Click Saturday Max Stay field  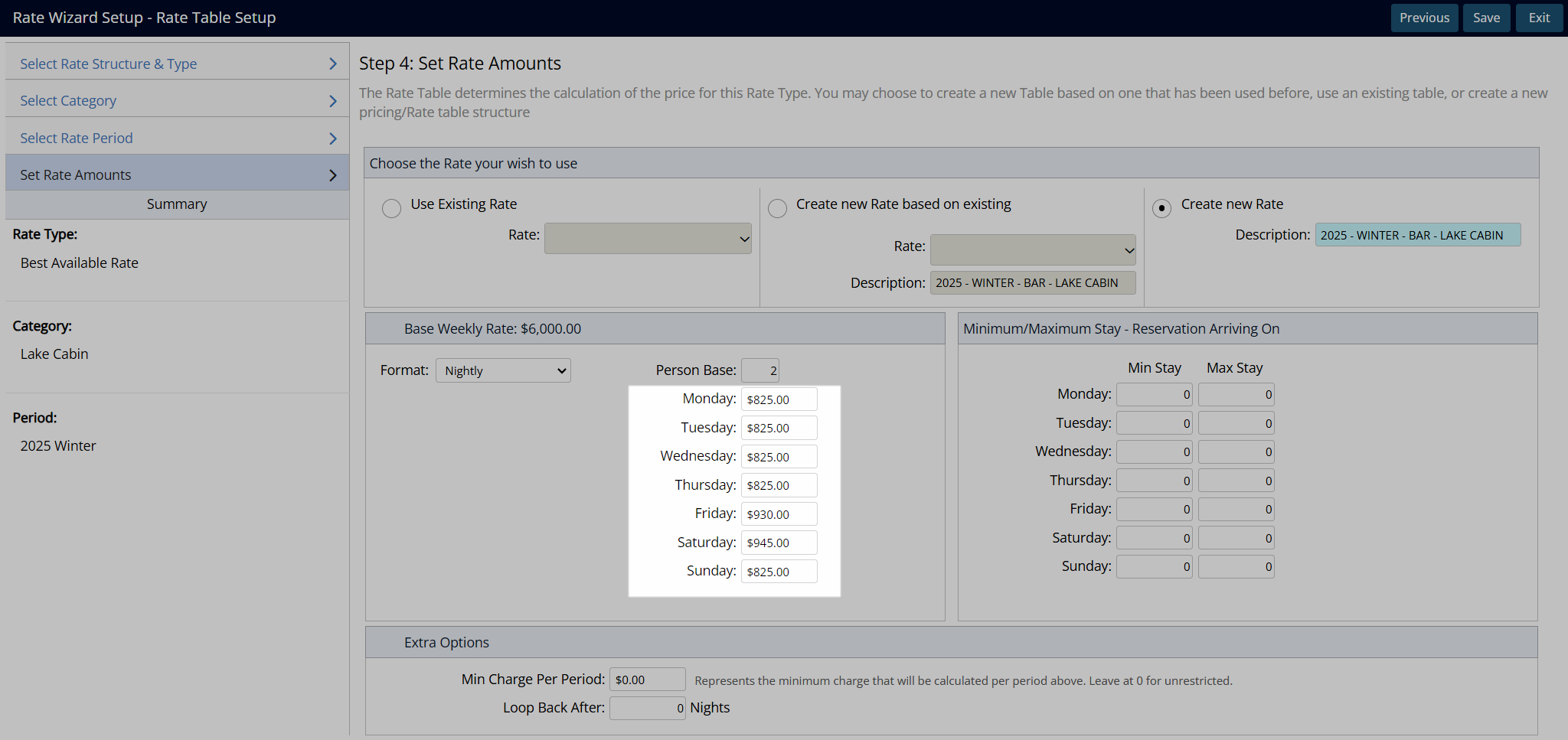(1236, 538)
